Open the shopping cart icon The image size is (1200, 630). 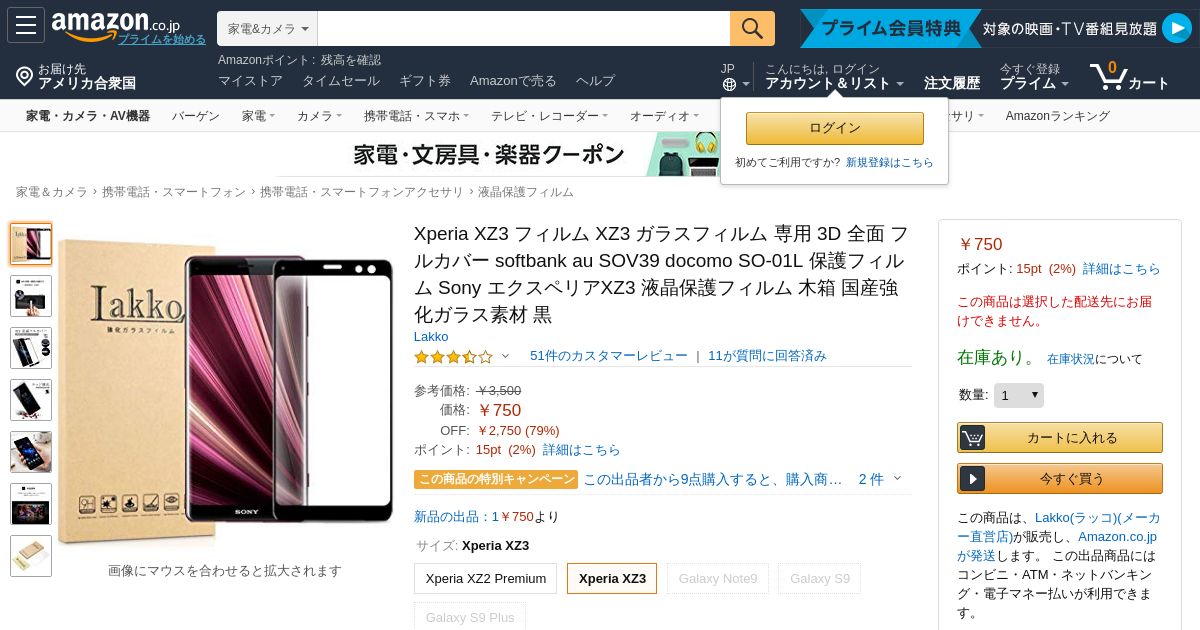coord(1108,76)
